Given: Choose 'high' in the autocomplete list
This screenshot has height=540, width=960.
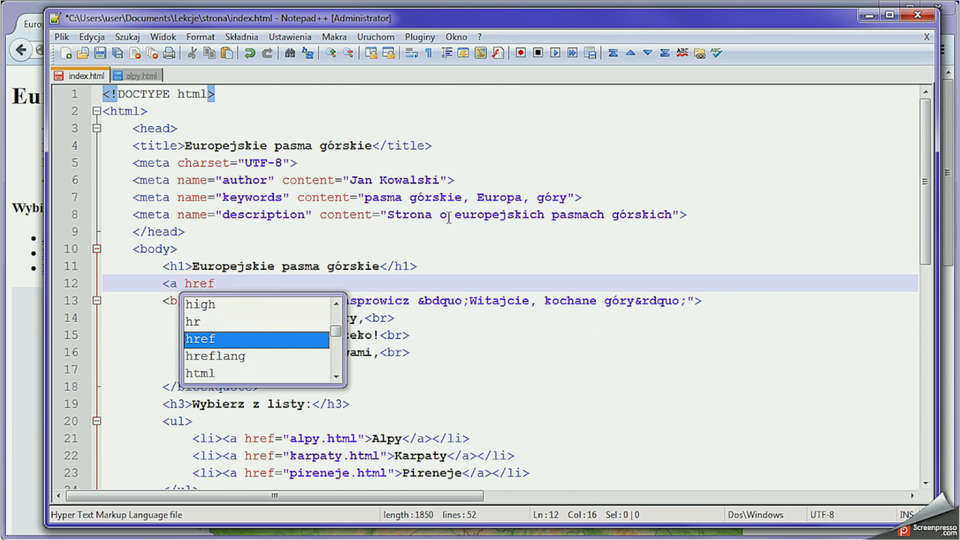Looking at the screenshot, I should click(257, 304).
